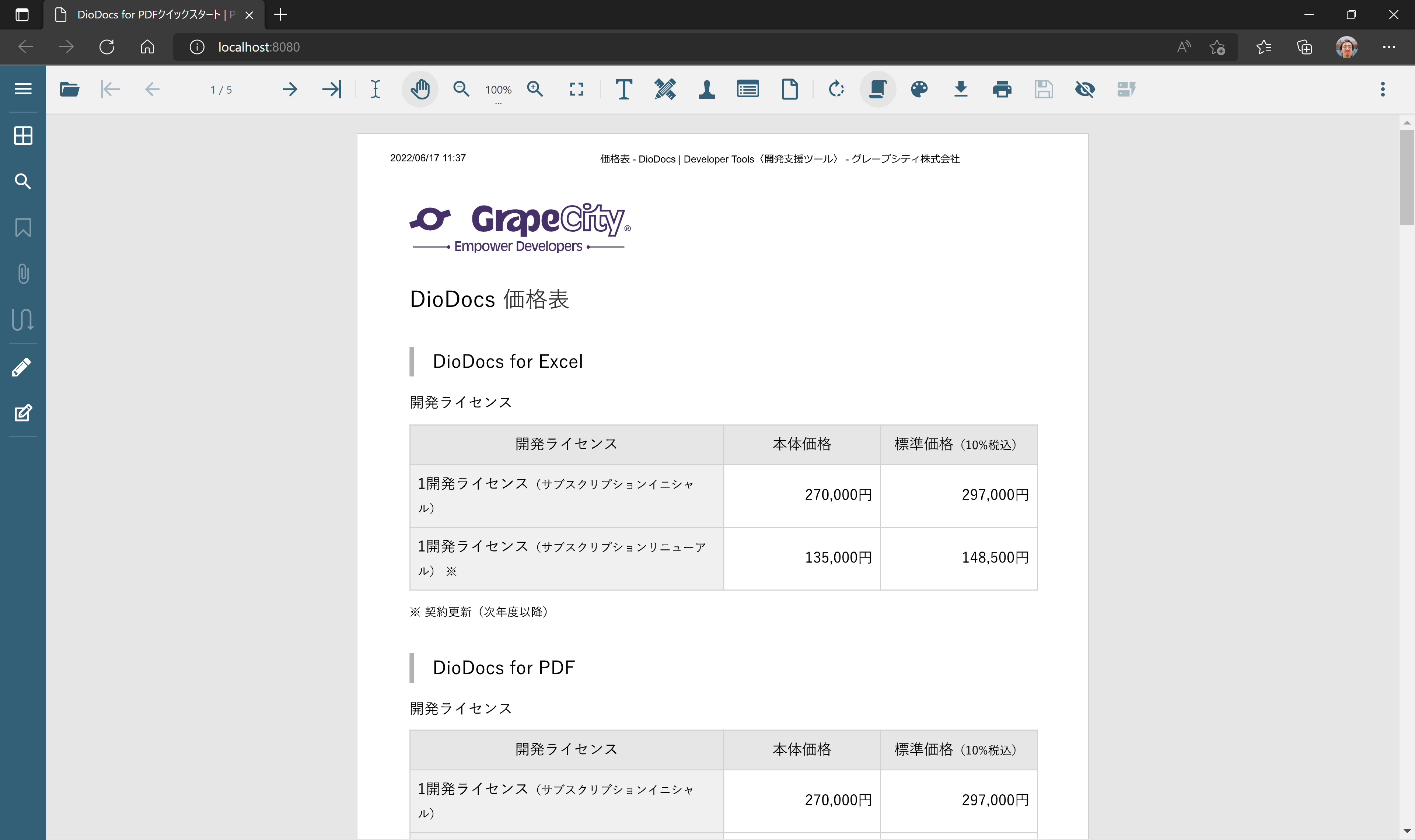Image resolution: width=1415 pixels, height=840 pixels.
Task: Reload the browser page
Action: [106, 47]
